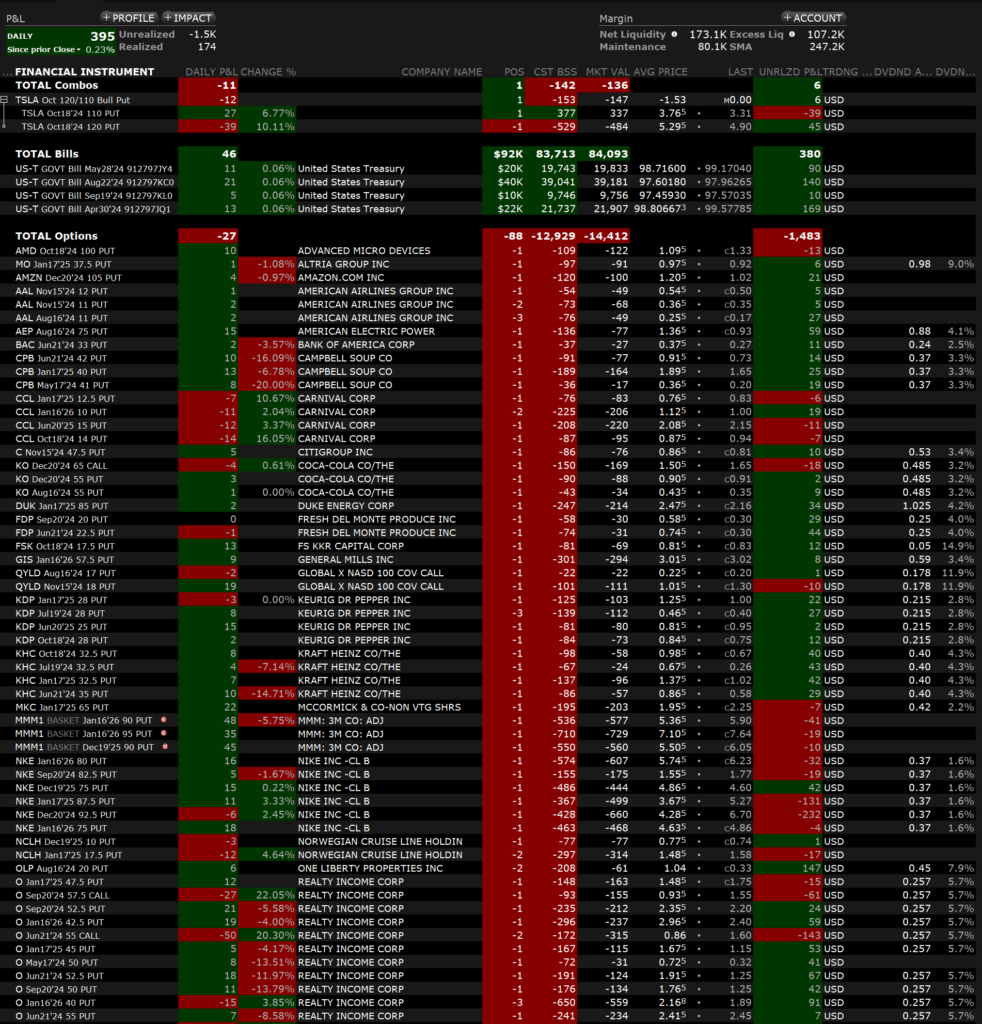Click red dot beside MMM1 Jan16'26 90 PUT

pyautogui.click(x=162, y=720)
